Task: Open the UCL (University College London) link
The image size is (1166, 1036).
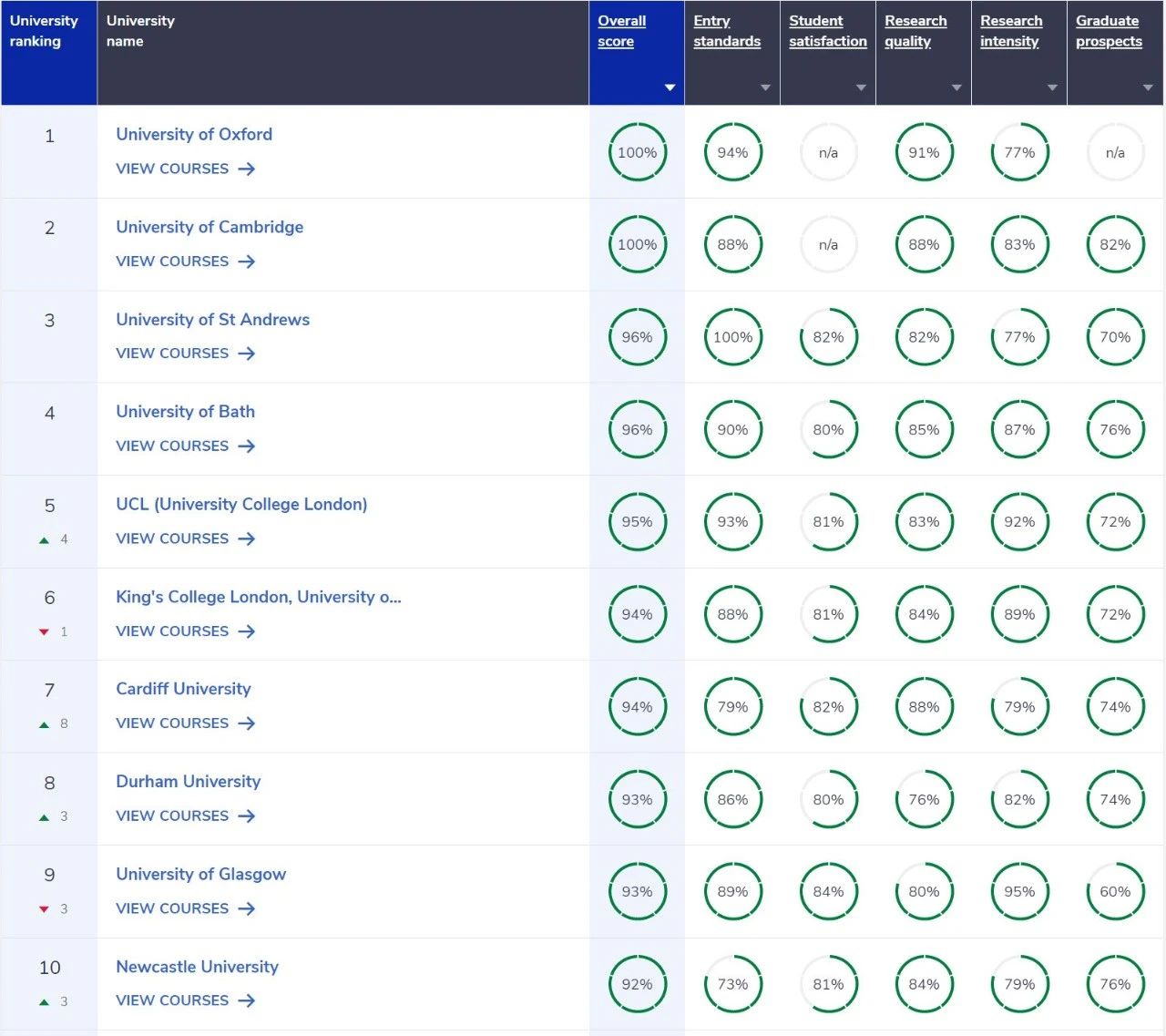Action: (x=241, y=505)
